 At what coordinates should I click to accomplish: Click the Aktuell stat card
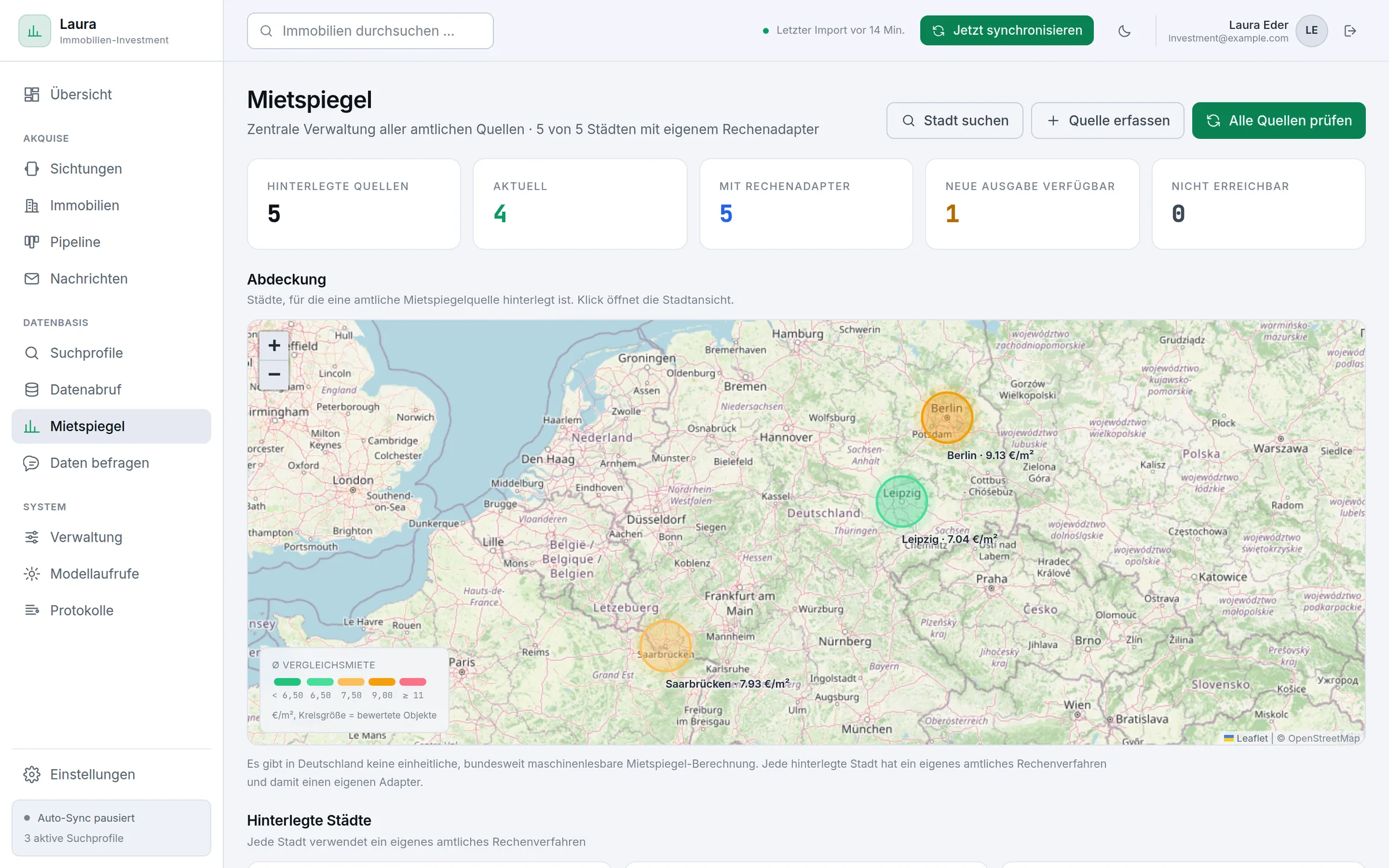(x=580, y=204)
